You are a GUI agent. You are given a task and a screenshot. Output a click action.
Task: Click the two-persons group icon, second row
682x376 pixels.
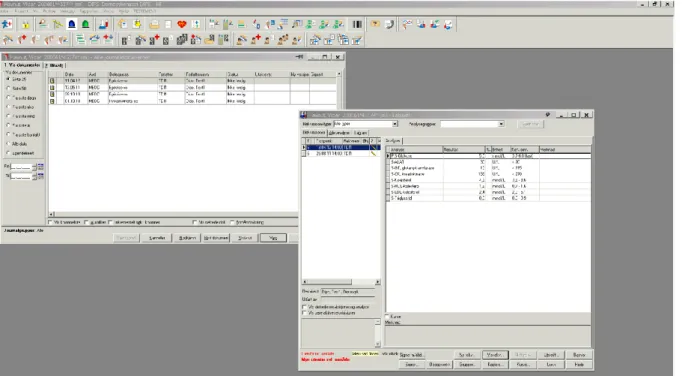click(x=283, y=40)
